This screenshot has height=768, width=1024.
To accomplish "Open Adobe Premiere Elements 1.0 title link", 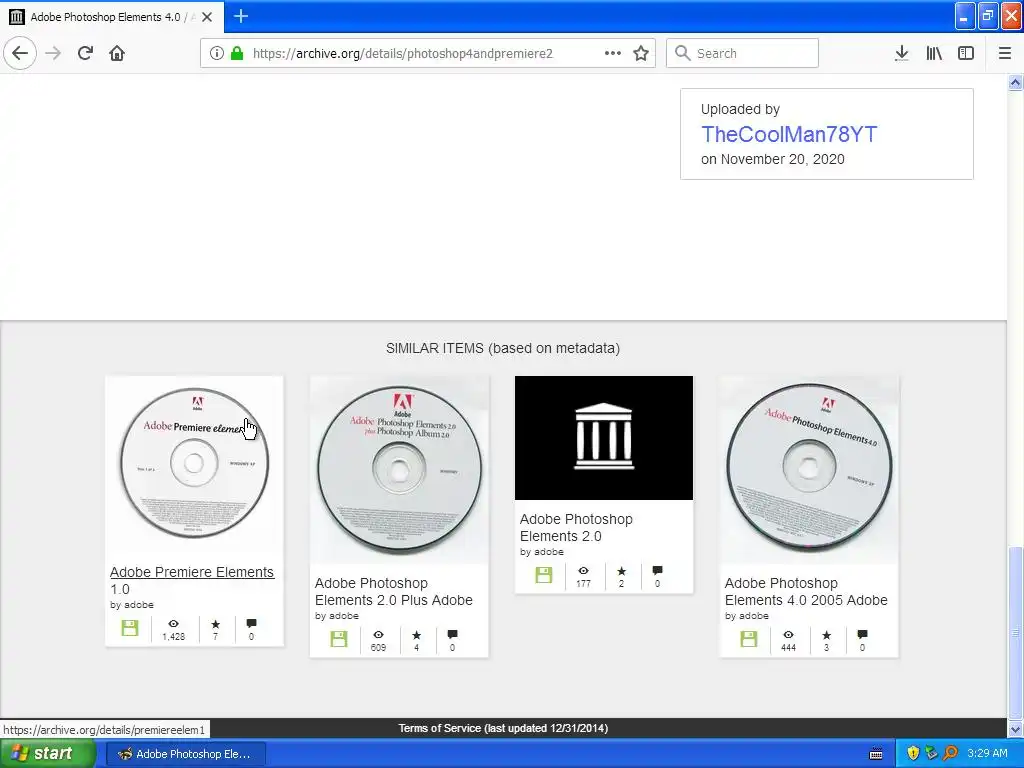I will tap(192, 580).
